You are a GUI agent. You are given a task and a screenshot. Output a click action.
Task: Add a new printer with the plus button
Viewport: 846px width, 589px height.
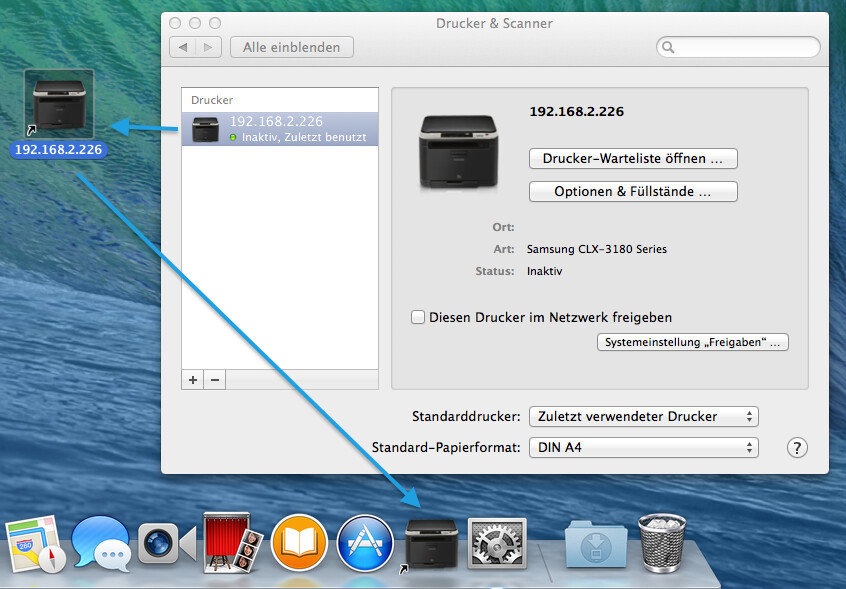(192, 379)
